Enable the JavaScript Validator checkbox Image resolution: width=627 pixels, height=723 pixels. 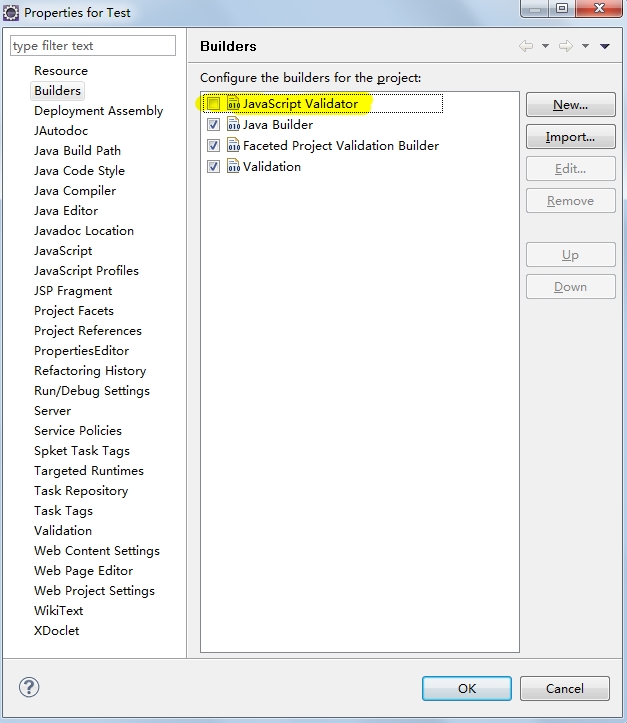(x=213, y=104)
